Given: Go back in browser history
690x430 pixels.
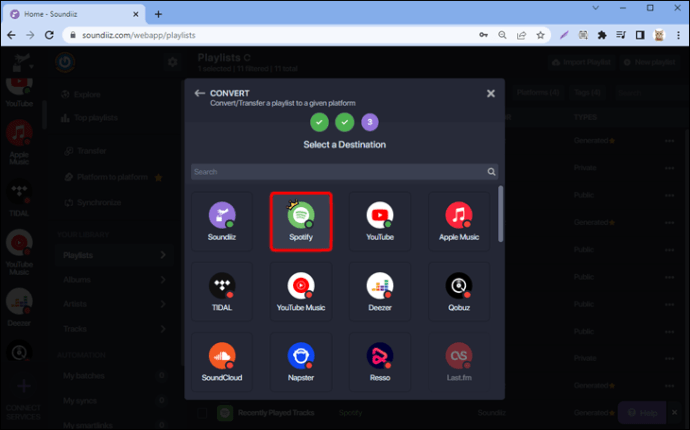Looking at the screenshot, I should 11,35.
